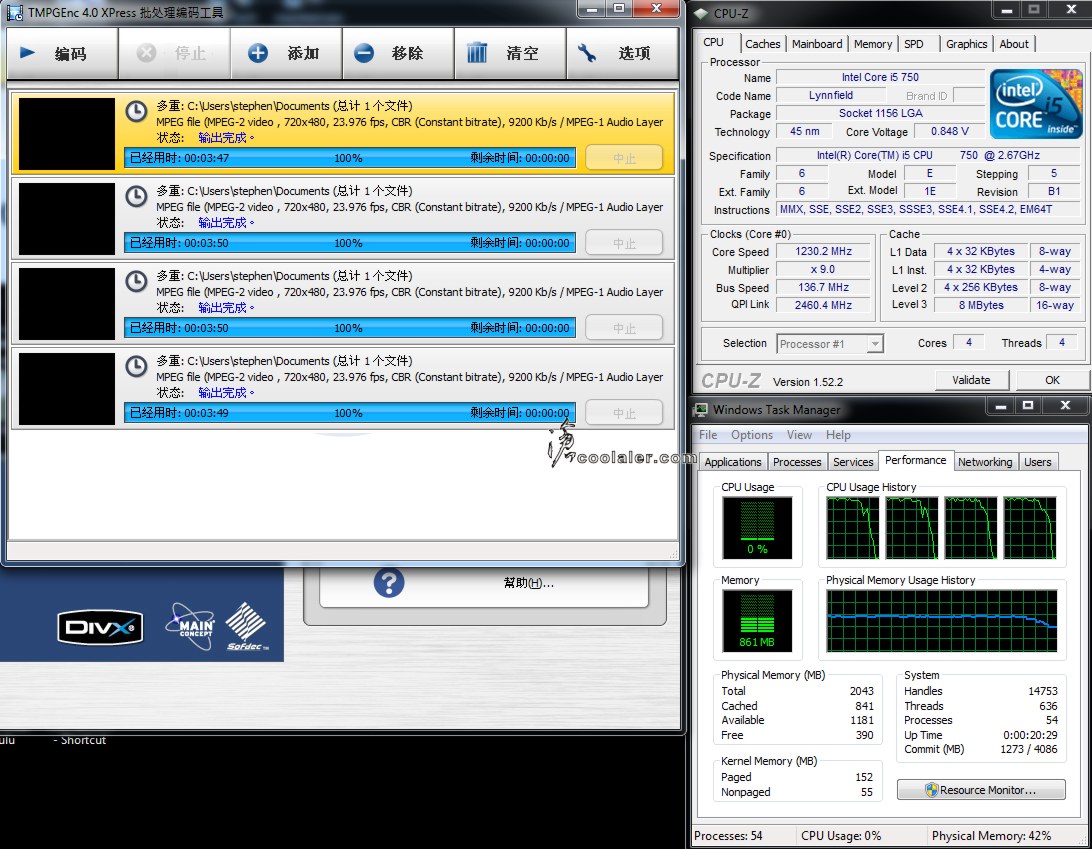Click the DivX logo
The height and width of the screenshot is (849, 1092).
pyautogui.click(x=100, y=628)
